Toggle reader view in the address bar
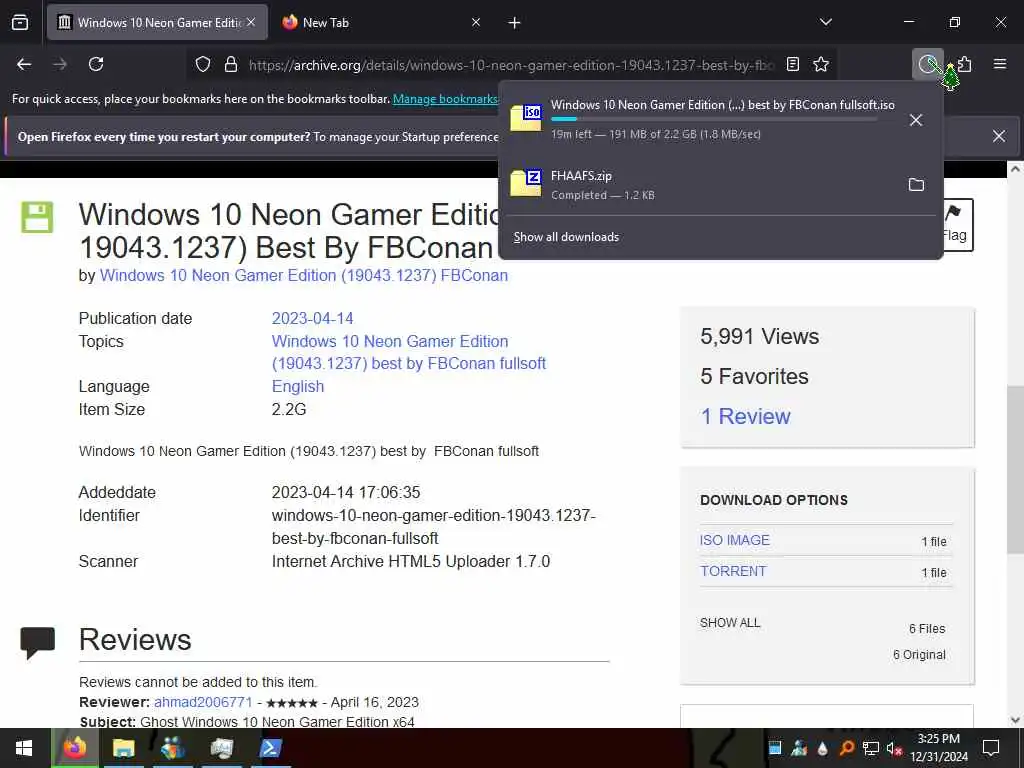1024x768 pixels. click(x=793, y=64)
